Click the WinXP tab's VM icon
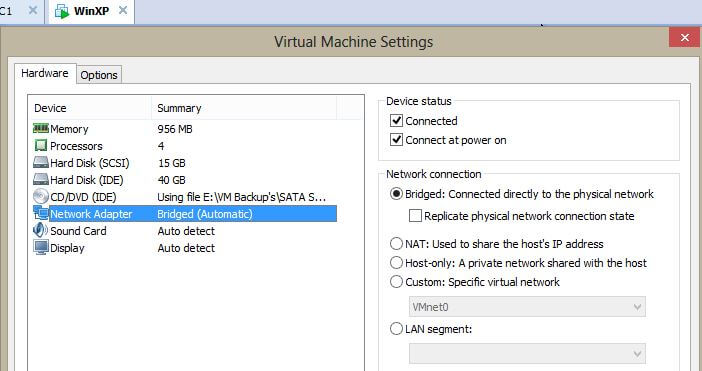The width and height of the screenshot is (702, 371). (x=62, y=12)
